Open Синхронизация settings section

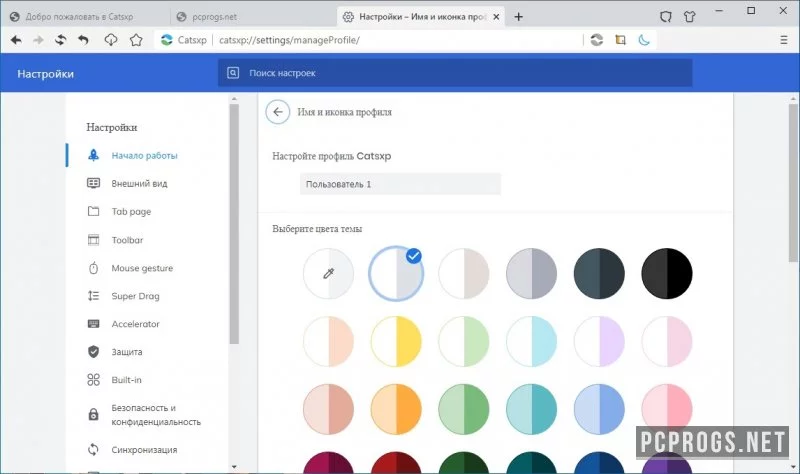(x=144, y=450)
